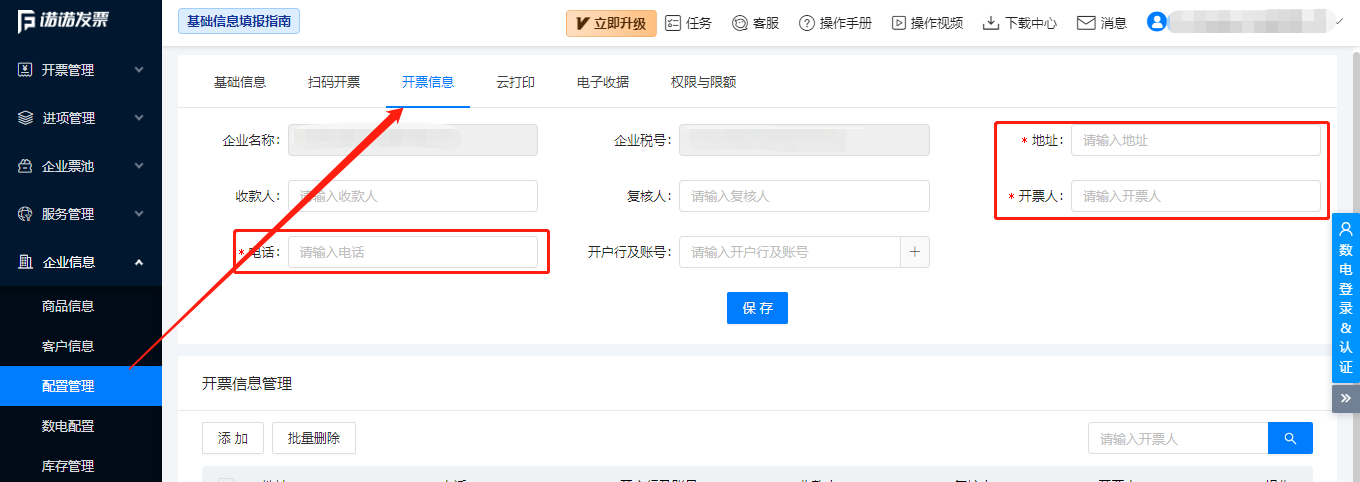The image size is (1360, 482).
Task: Click the 电话 phone input field
Action: (412, 252)
